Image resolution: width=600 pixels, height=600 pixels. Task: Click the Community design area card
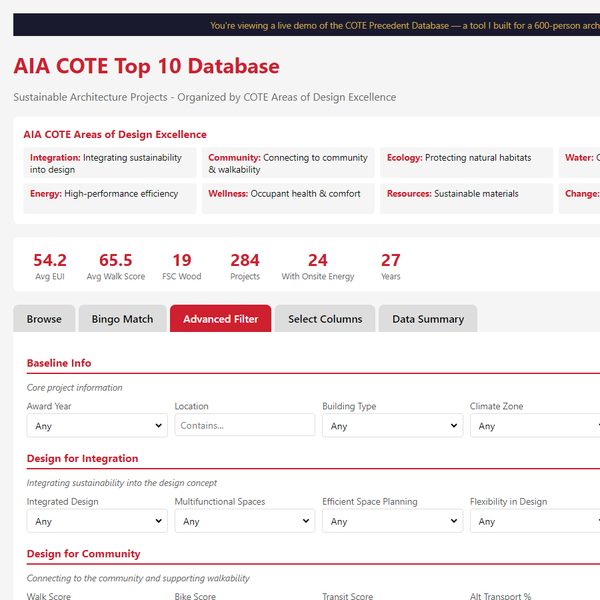(288, 163)
